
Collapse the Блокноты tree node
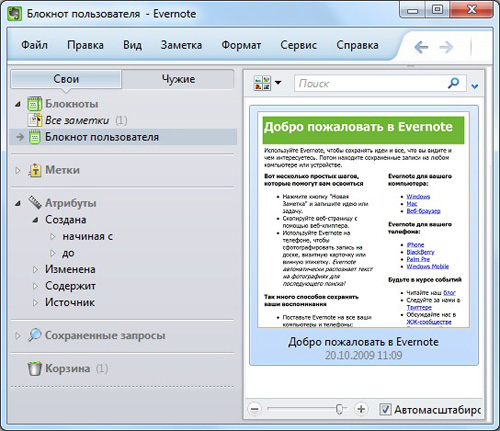point(18,105)
